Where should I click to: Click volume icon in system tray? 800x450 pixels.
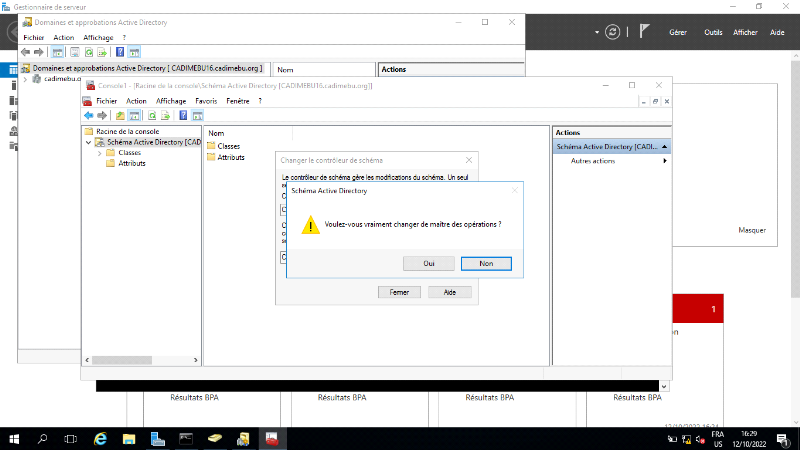(700, 439)
